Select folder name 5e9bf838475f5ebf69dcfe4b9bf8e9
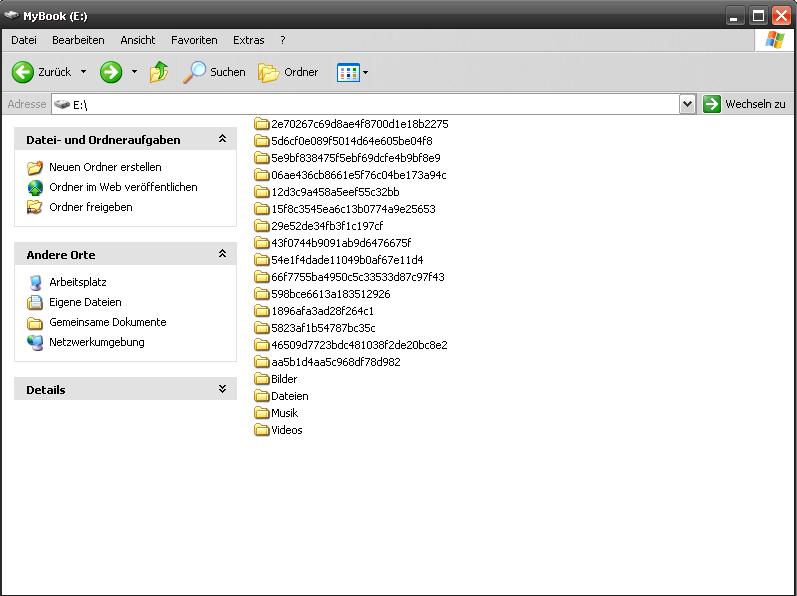Screen dimensions: 797x596 [x=356, y=158]
